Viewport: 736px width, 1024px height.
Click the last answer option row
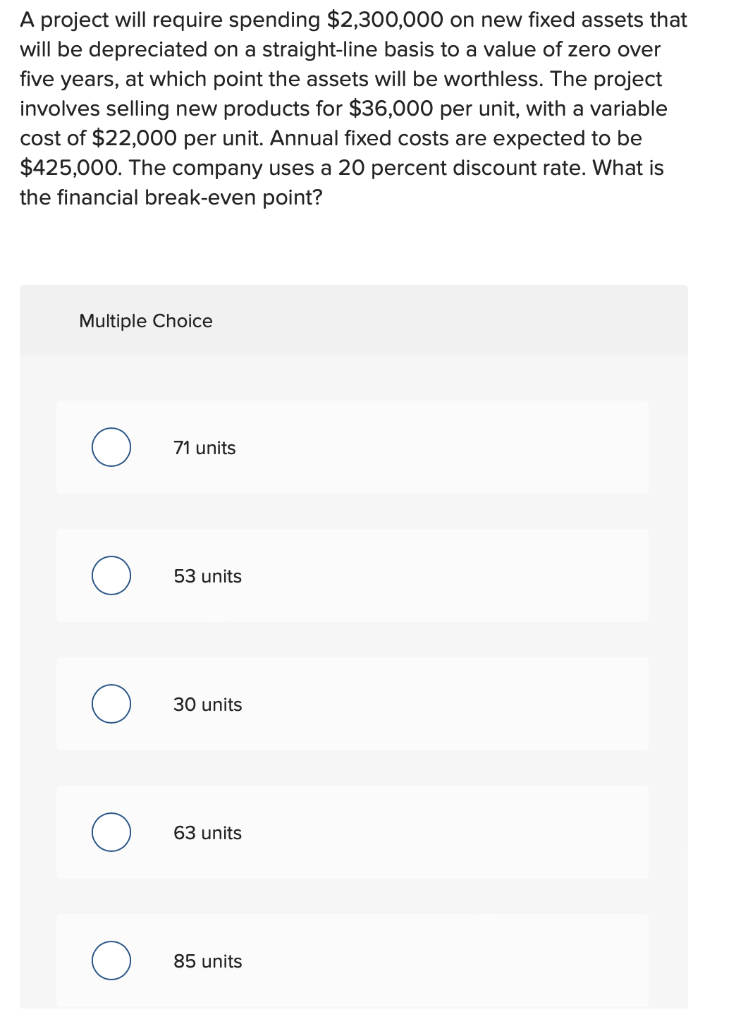coord(354,960)
